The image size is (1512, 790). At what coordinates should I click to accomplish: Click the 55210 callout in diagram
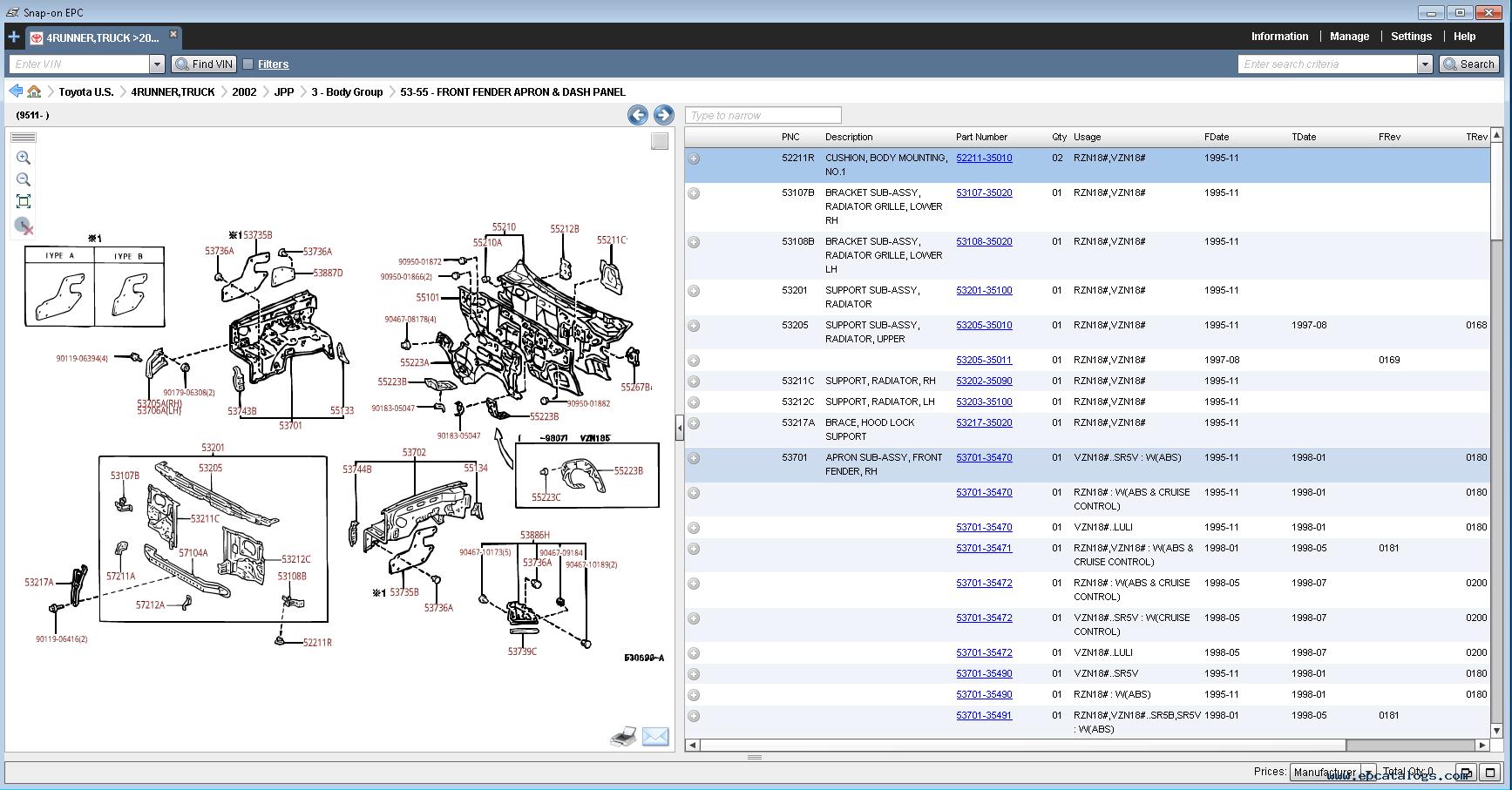[x=504, y=227]
